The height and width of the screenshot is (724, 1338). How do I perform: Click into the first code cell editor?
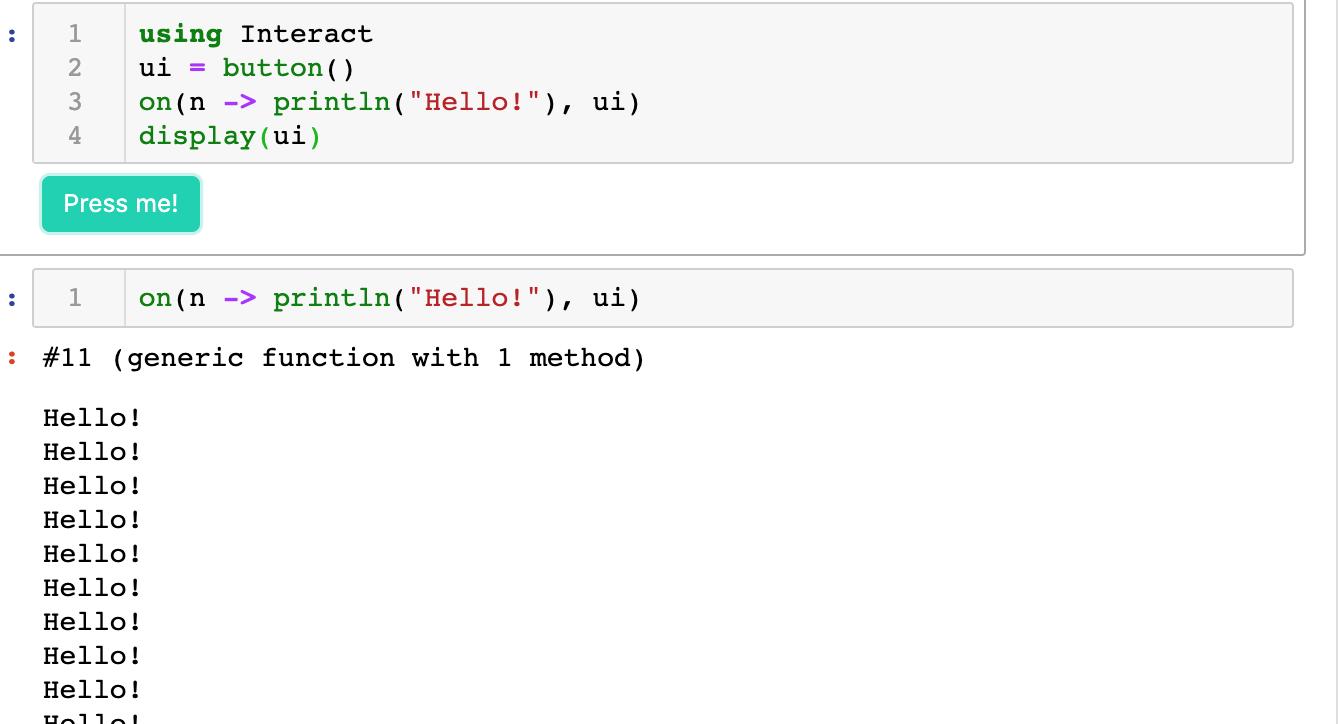tap(663, 84)
